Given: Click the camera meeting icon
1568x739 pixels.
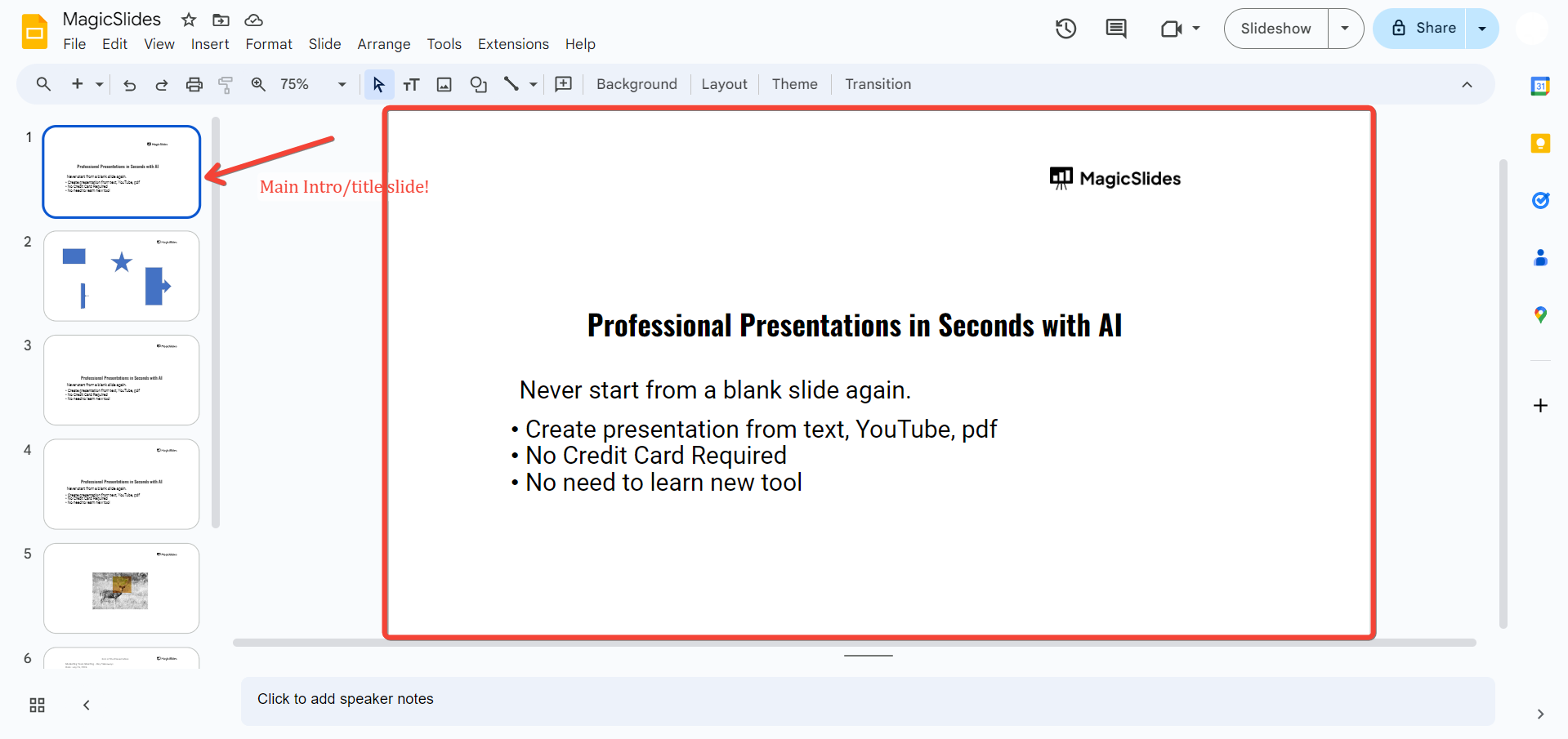Looking at the screenshot, I should pos(1171,29).
